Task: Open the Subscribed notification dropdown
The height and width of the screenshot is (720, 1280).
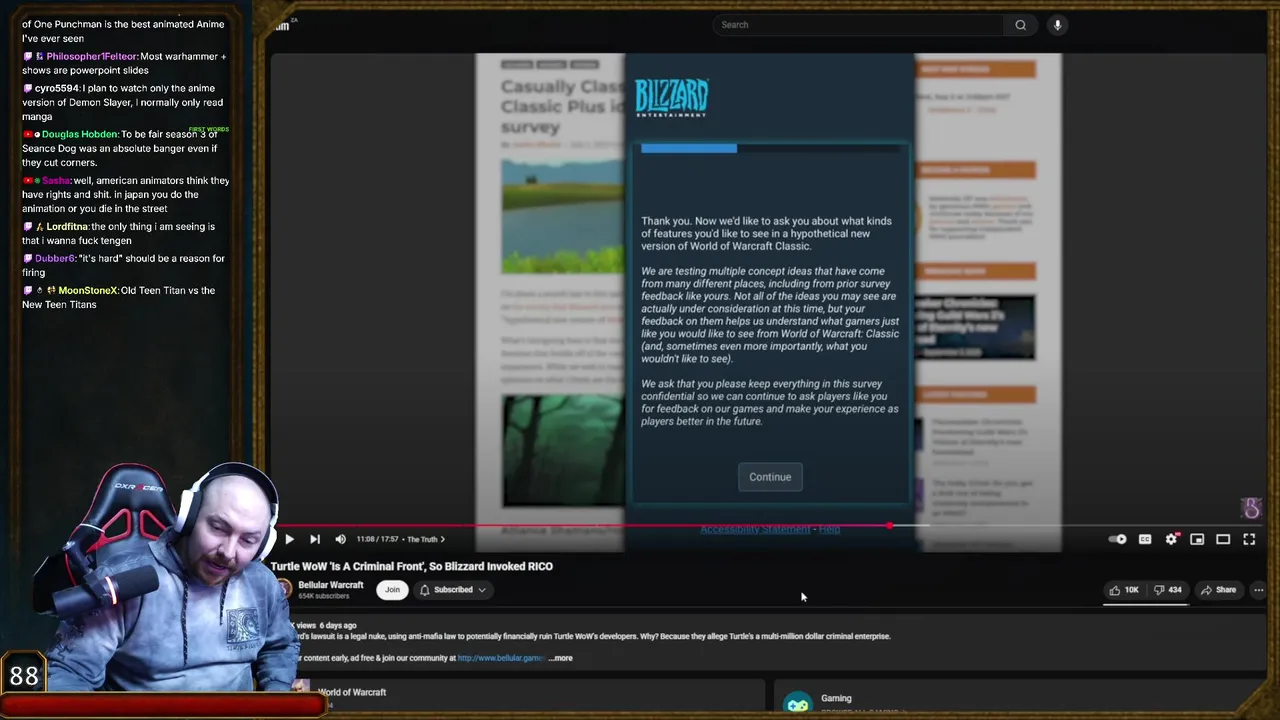Action: pos(453,590)
